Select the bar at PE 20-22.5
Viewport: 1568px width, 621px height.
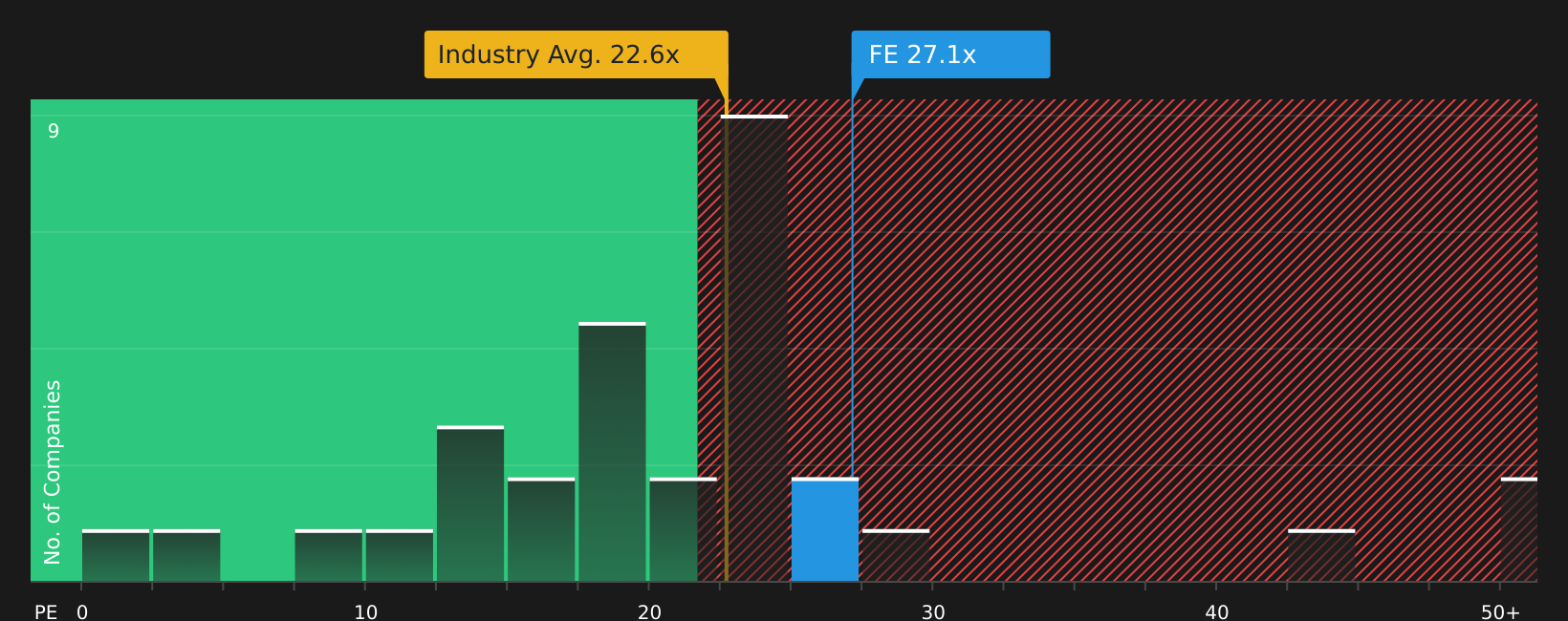[683, 529]
